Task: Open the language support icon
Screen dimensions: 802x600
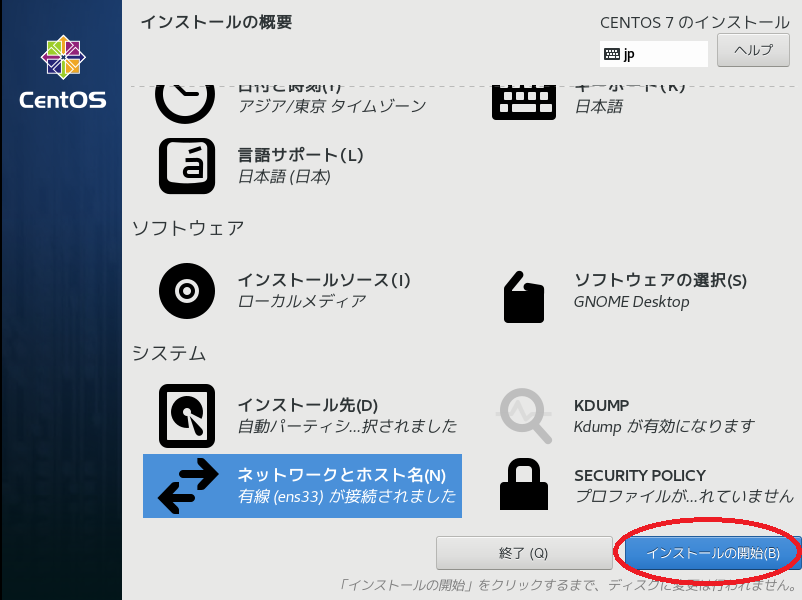Action: [x=187, y=166]
